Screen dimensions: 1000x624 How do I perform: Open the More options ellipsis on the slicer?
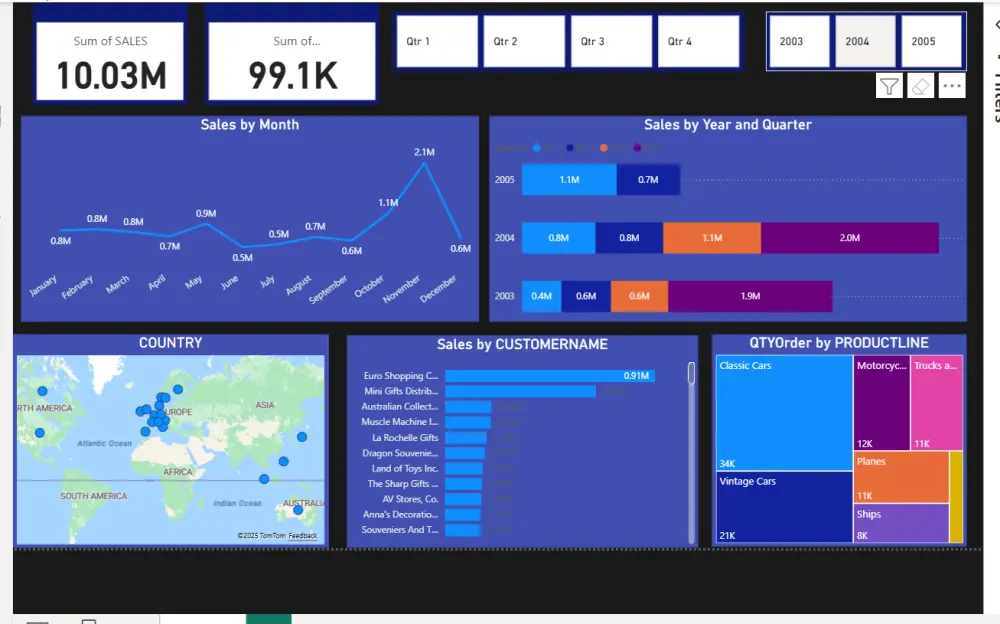[952, 85]
